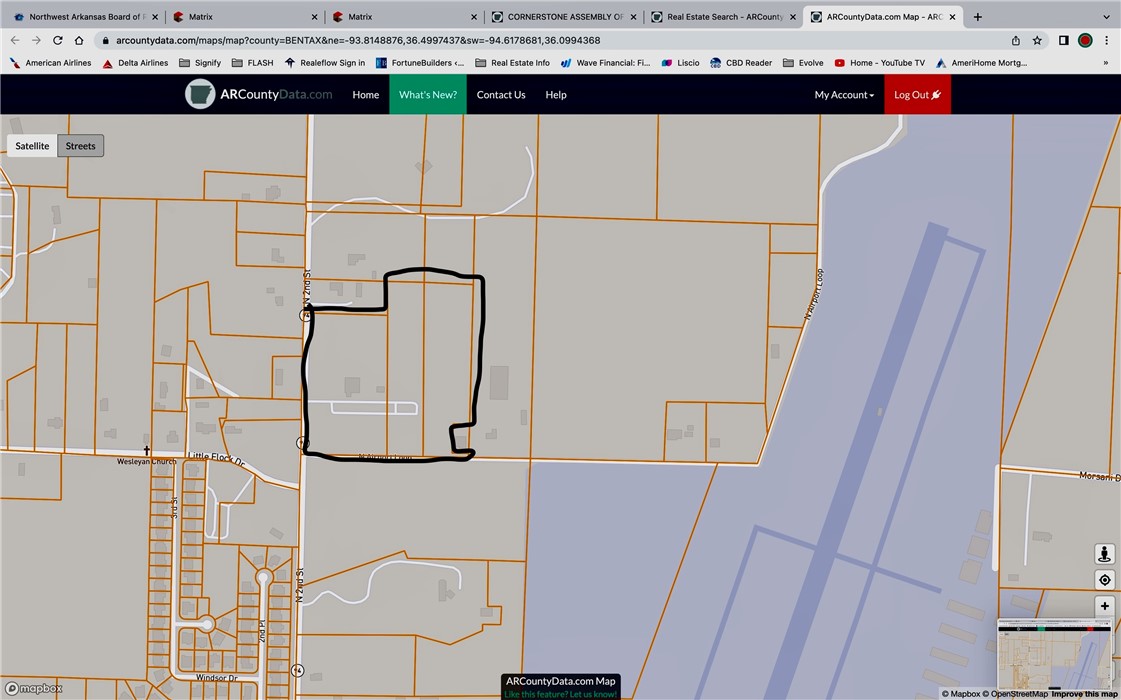Viewport: 1121px width, 700px height.
Task: Zoom in with the plus button
Action: click(x=1104, y=606)
